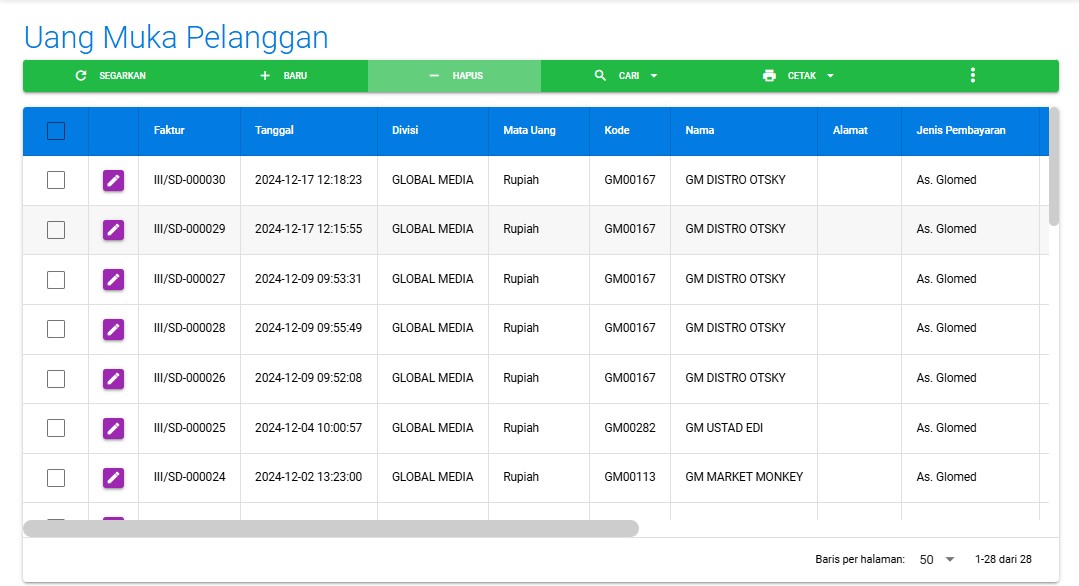Sort by Faktur column header
The height and width of the screenshot is (586, 1079).
169,130
